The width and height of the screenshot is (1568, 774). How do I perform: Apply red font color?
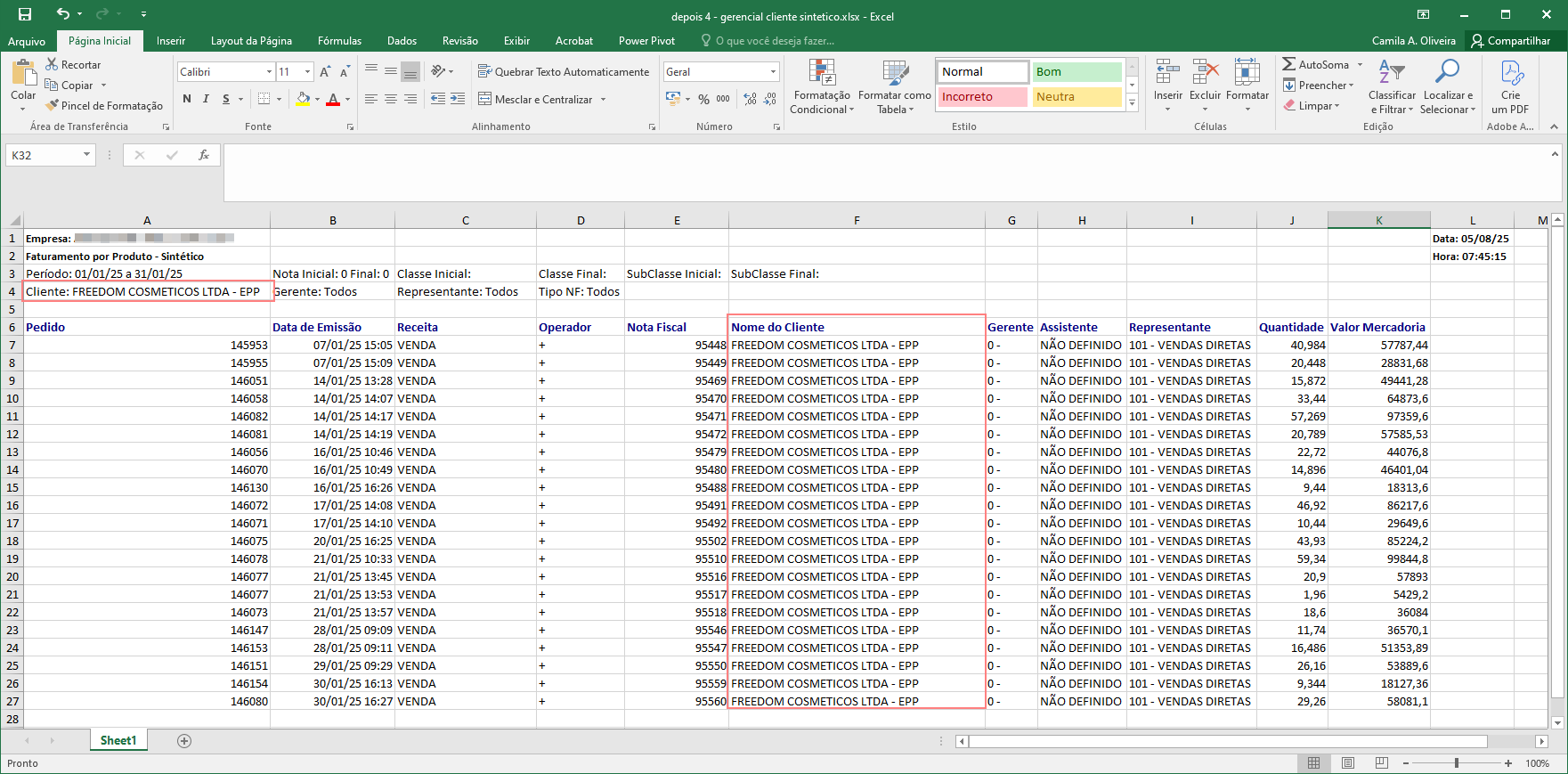pyautogui.click(x=332, y=99)
